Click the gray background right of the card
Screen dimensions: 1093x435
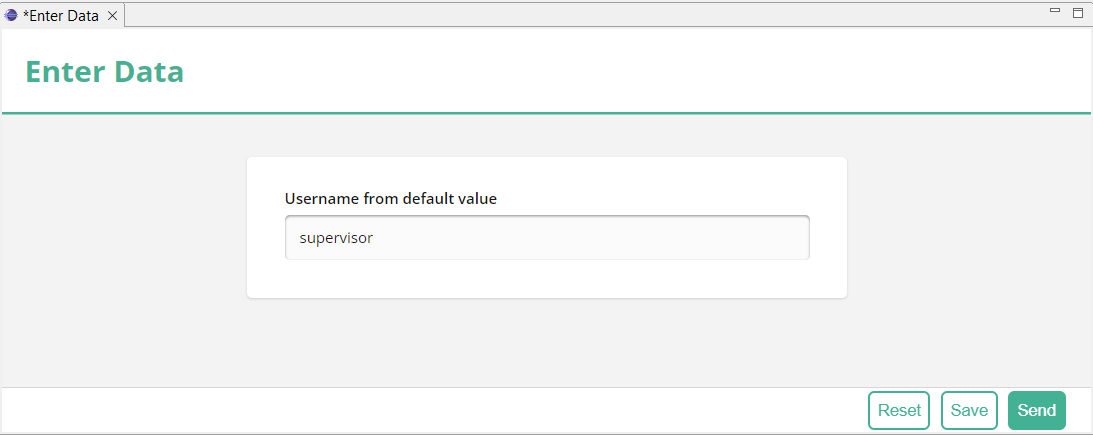969,251
